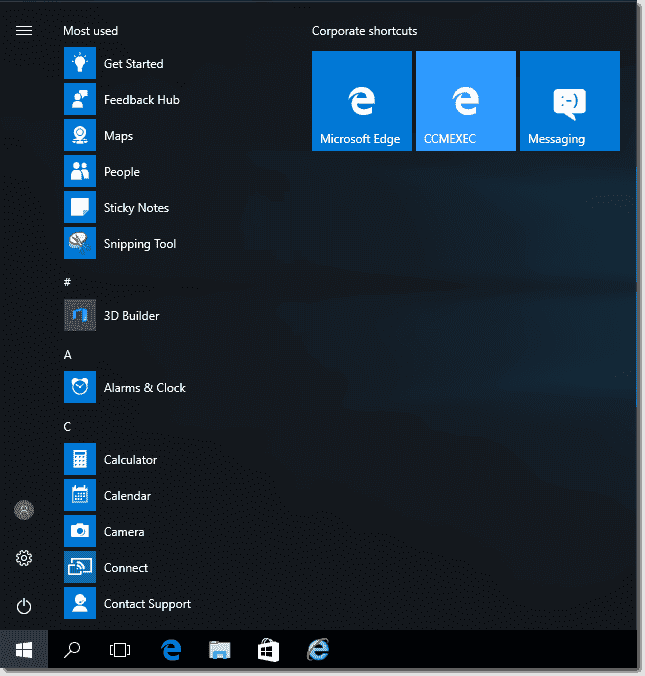
Task: Launch Maps from its icon
Action: click(x=80, y=135)
